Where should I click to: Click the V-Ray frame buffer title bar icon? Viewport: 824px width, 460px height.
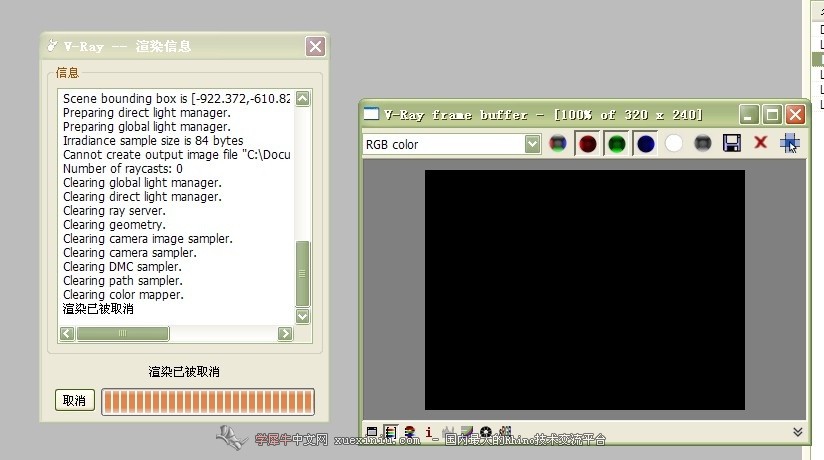click(371, 114)
